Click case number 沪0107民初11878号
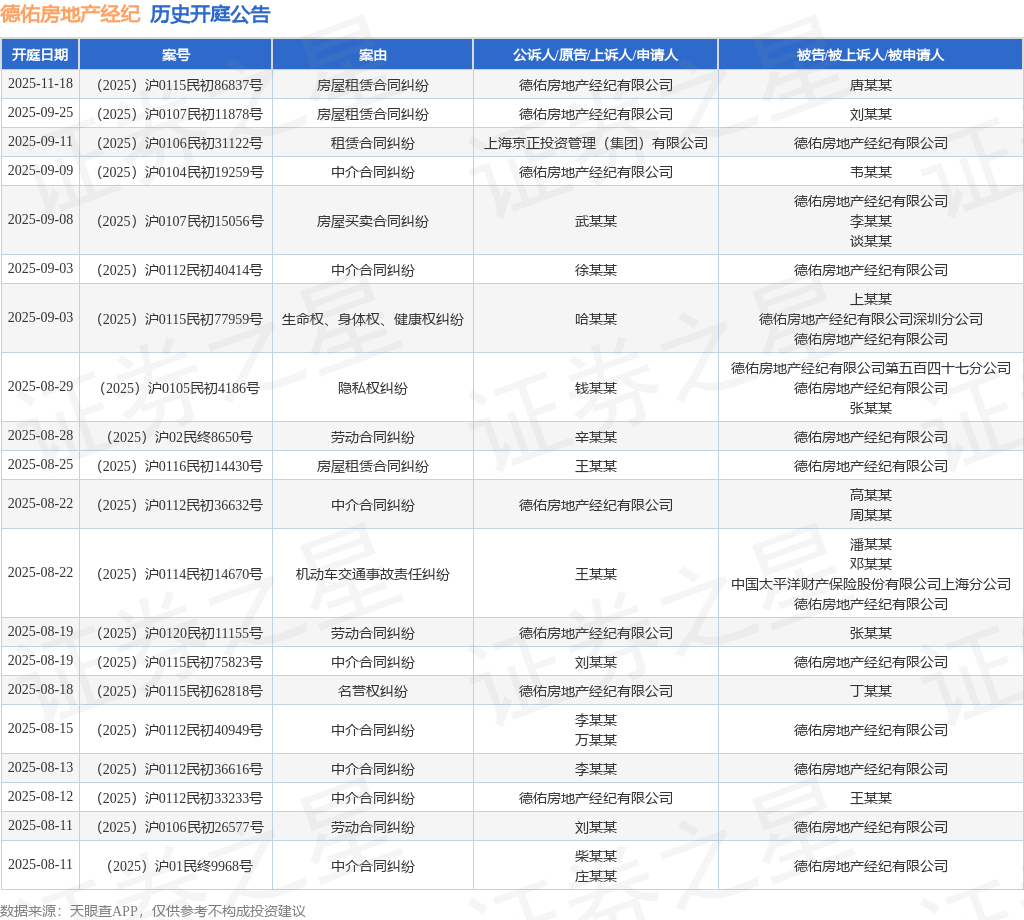This screenshot has height=920, width=1024. pyautogui.click(x=180, y=114)
